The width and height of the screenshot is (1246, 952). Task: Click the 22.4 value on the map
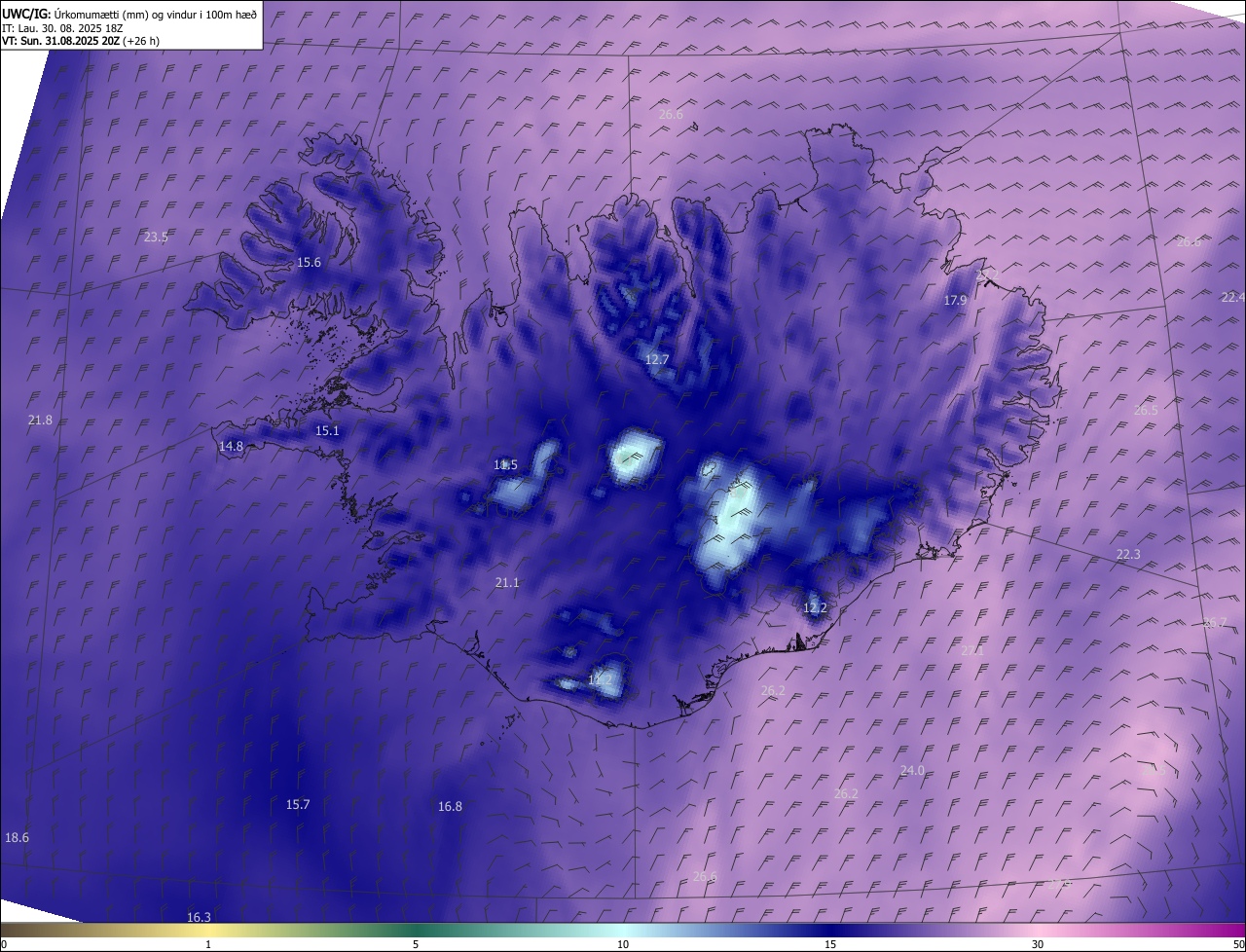pos(1232,298)
